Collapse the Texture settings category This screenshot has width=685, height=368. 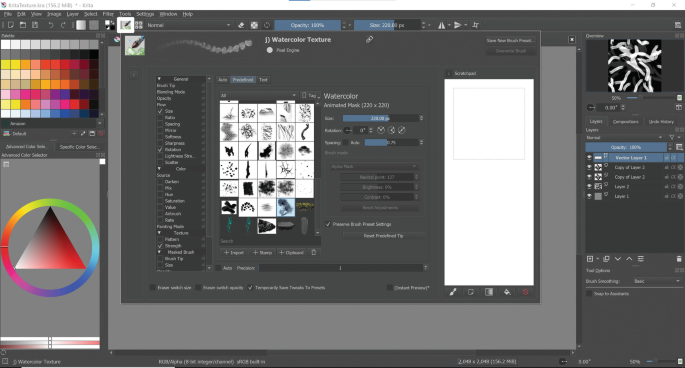point(159,233)
